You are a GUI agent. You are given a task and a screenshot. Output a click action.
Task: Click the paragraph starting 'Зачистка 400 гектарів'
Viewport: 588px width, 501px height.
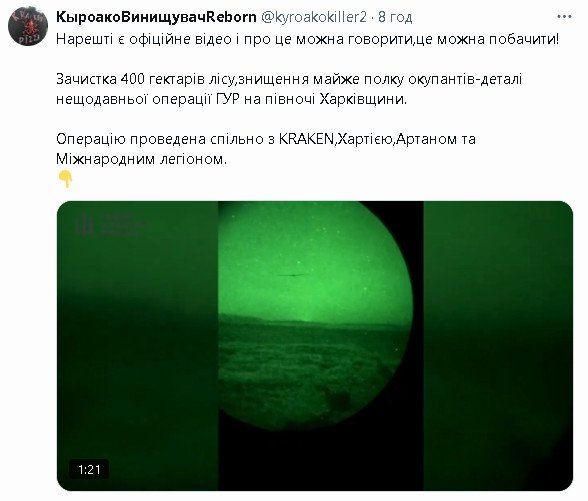289,89
